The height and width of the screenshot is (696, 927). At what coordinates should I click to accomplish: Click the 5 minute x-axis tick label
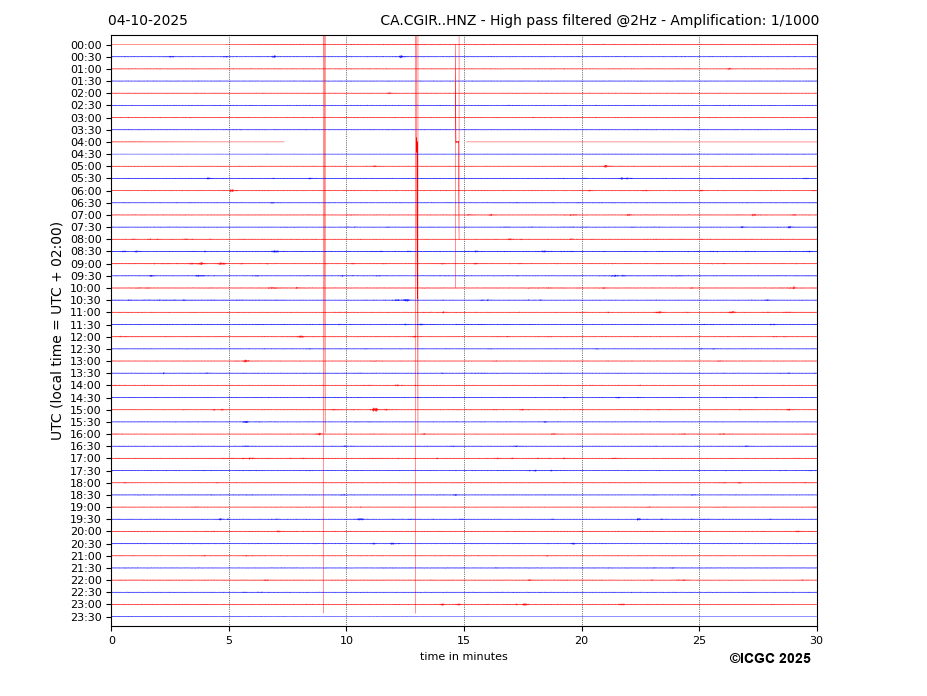point(229,641)
